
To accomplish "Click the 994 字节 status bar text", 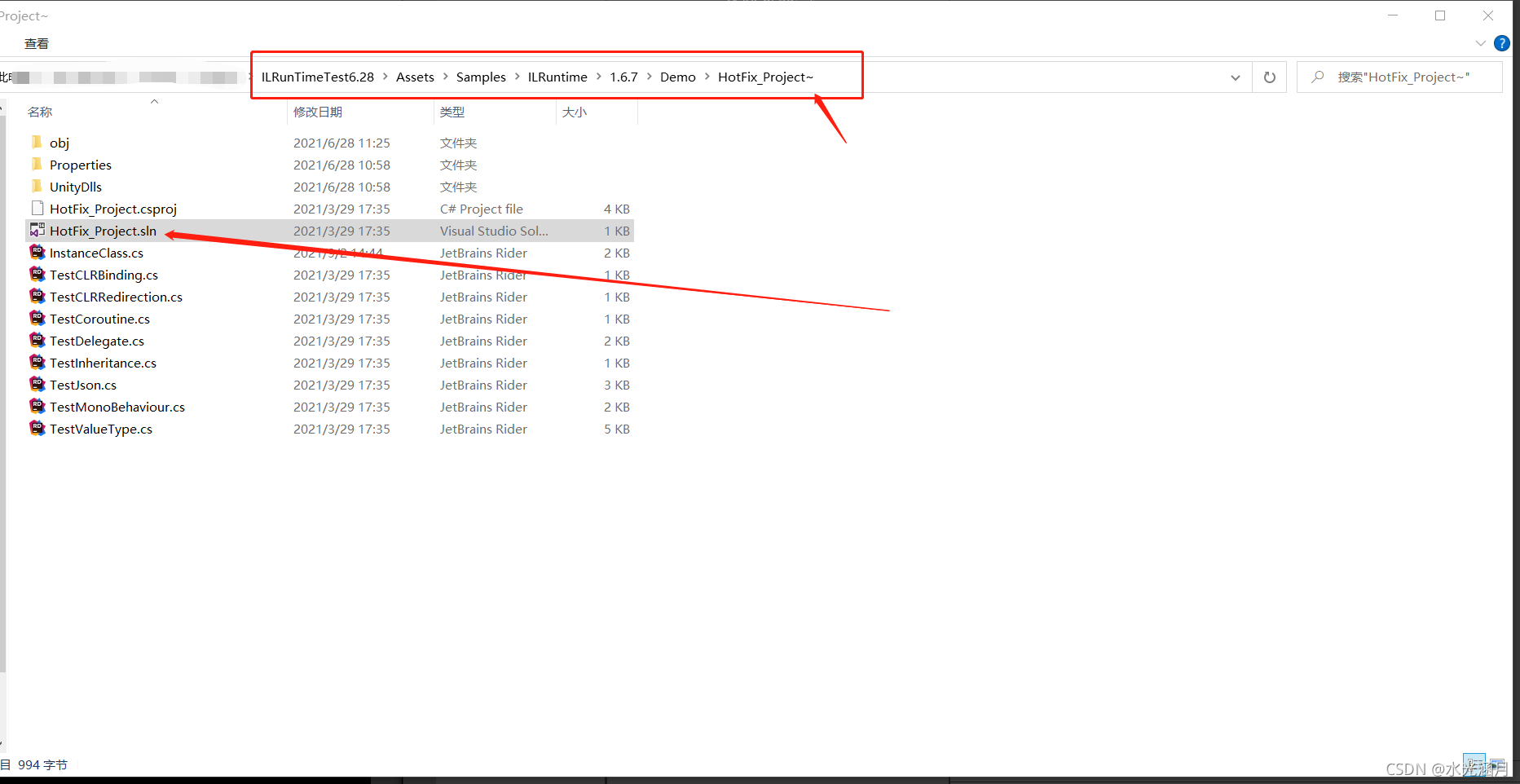I will (42, 764).
